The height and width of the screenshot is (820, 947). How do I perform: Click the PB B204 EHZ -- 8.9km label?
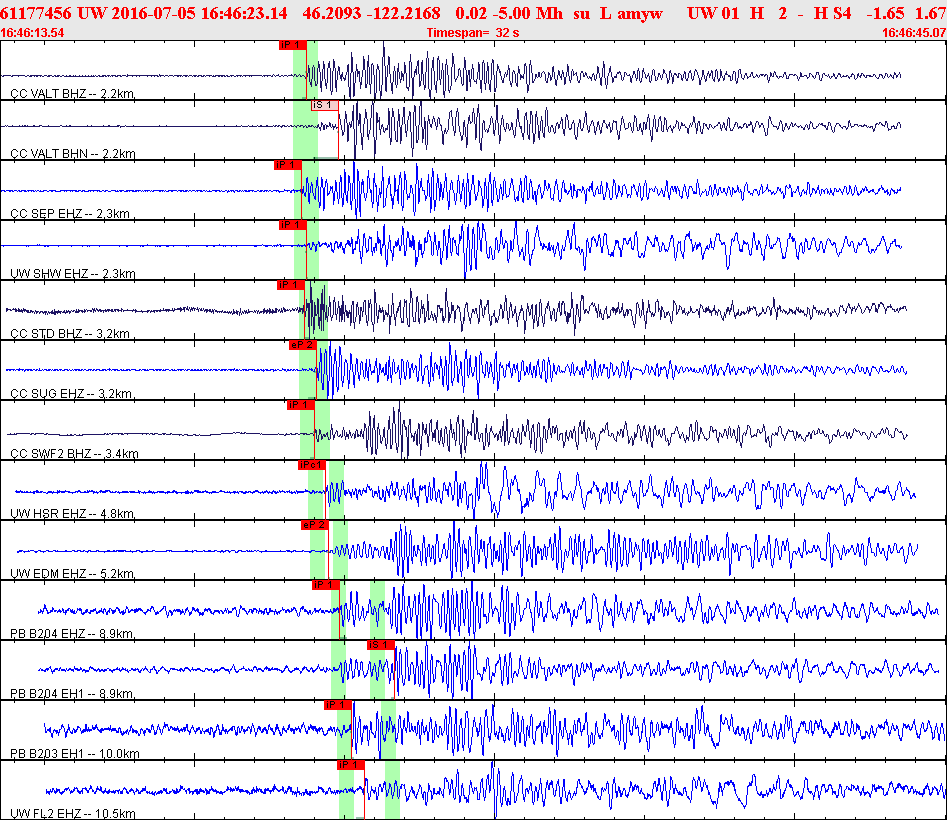[72, 633]
